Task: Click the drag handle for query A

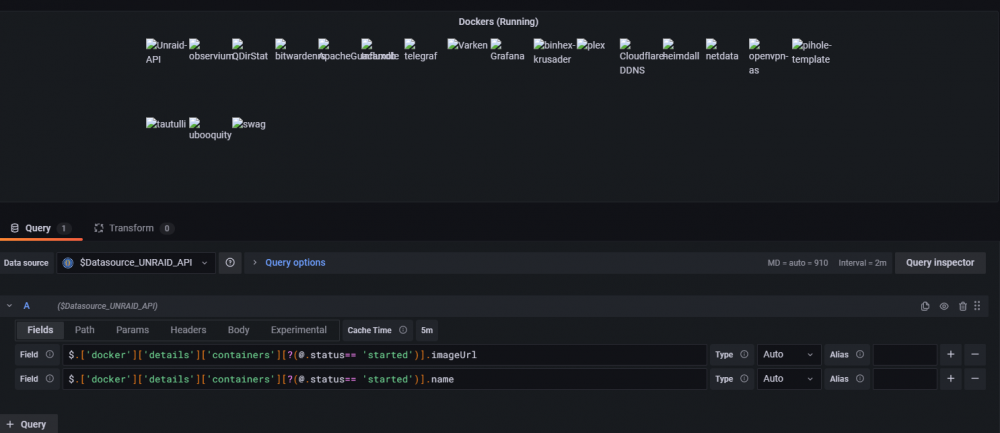Action: coord(977,306)
